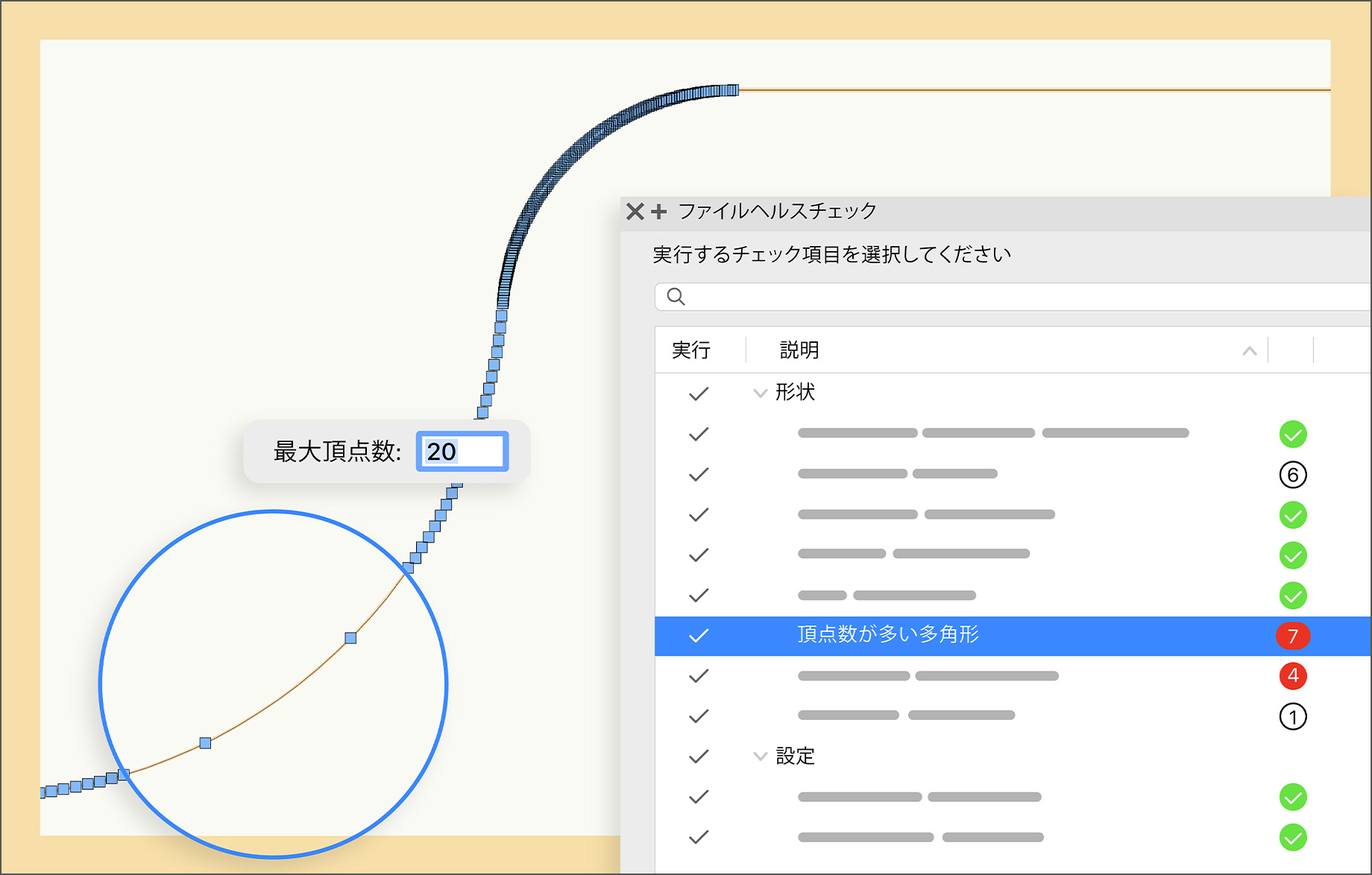Collapse the 形状 category

coord(760,393)
